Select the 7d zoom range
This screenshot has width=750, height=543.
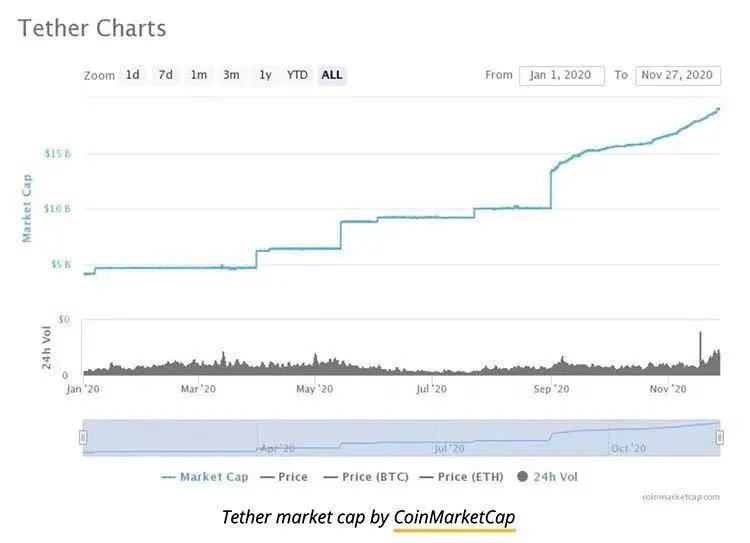166,75
